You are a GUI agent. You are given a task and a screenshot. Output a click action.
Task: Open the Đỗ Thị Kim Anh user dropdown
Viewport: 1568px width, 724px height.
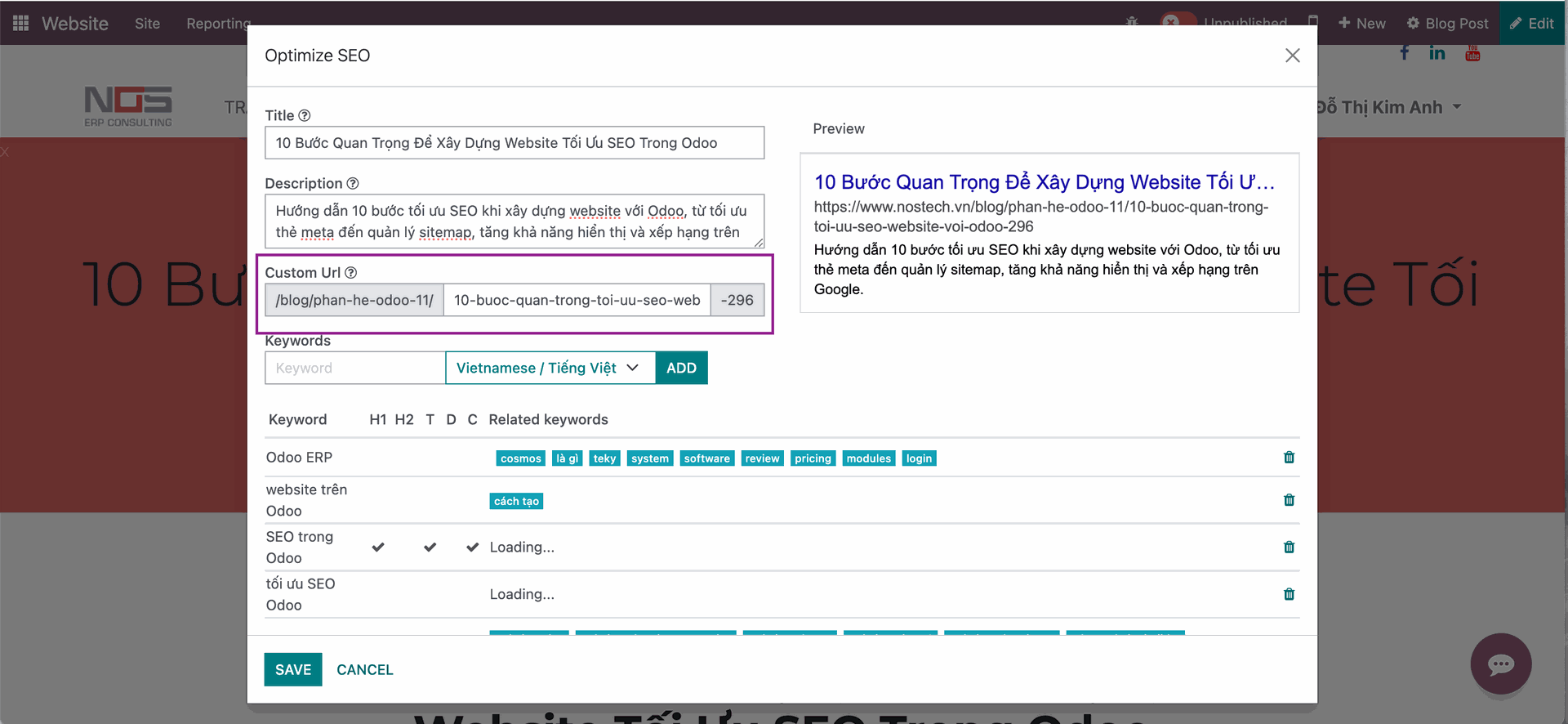click(1388, 107)
